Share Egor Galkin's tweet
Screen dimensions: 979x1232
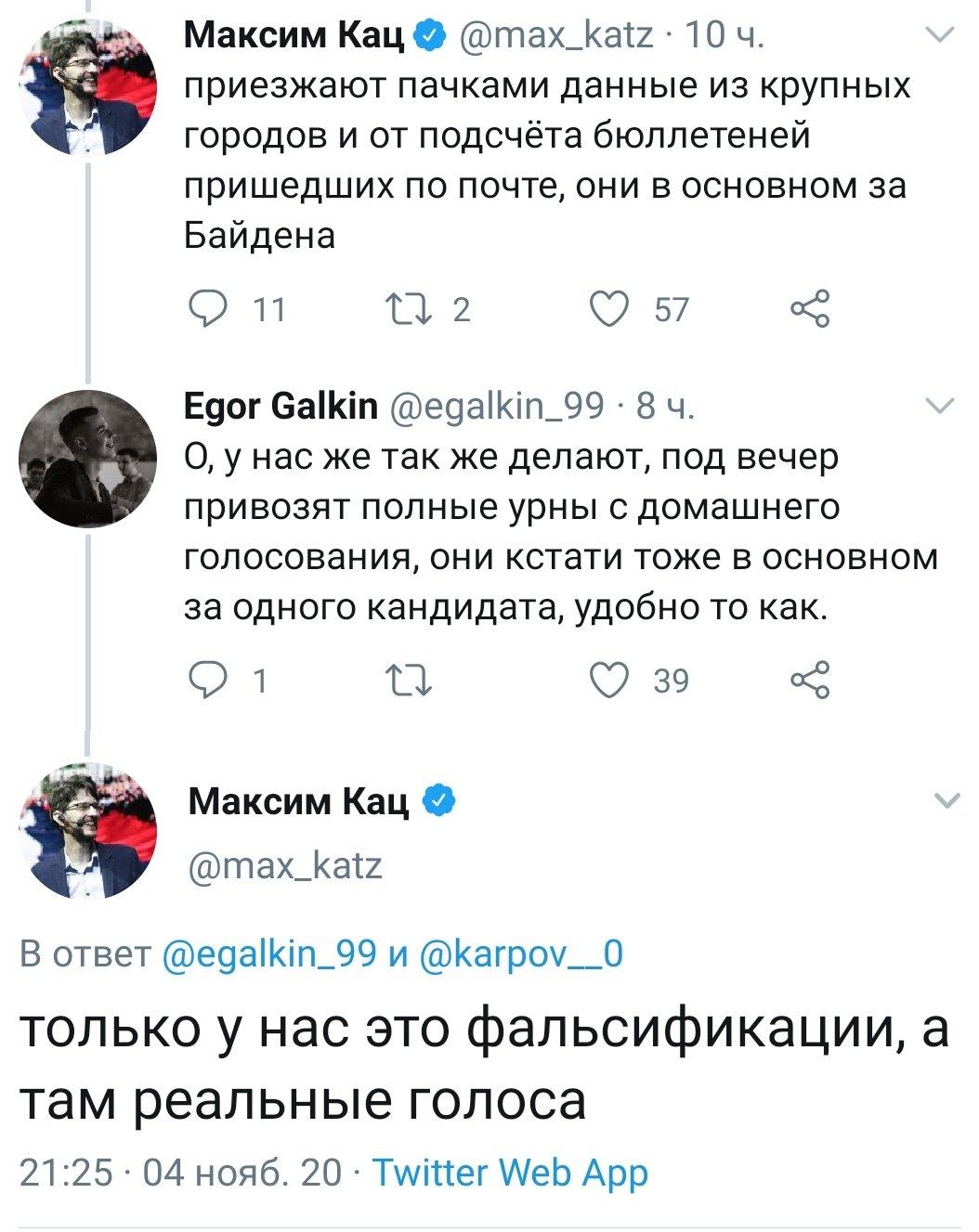pyautogui.click(x=808, y=681)
